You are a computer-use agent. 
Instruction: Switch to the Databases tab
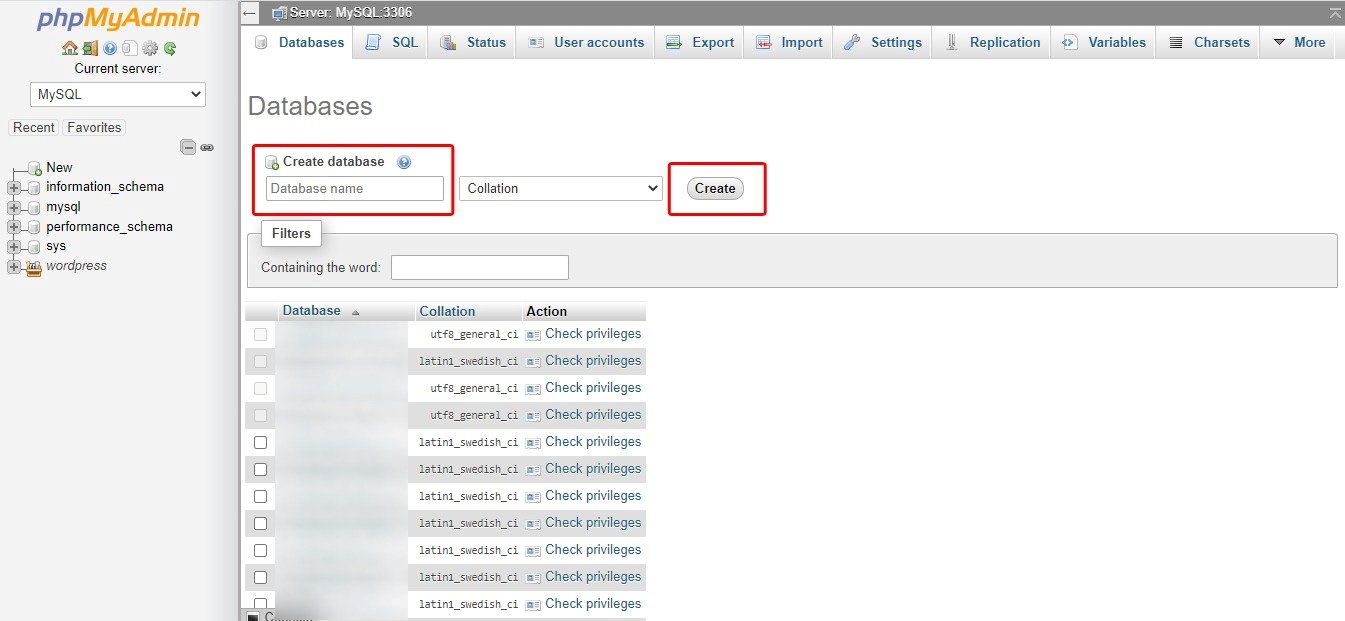pyautogui.click(x=299, y=42)
